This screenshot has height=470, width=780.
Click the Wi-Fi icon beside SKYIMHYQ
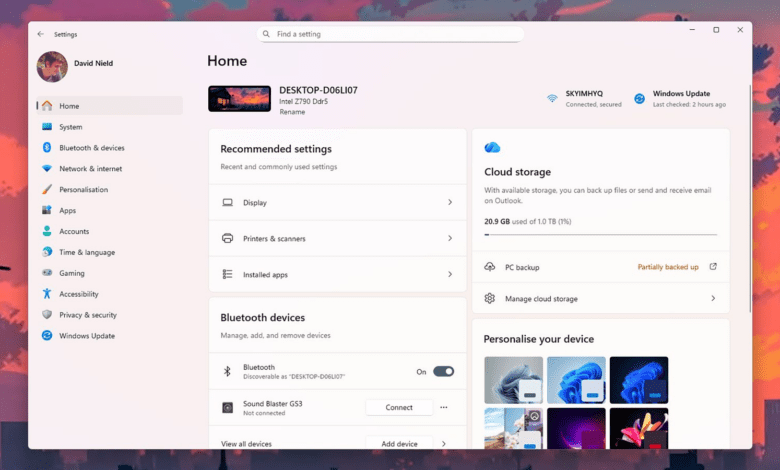(552, 98)
